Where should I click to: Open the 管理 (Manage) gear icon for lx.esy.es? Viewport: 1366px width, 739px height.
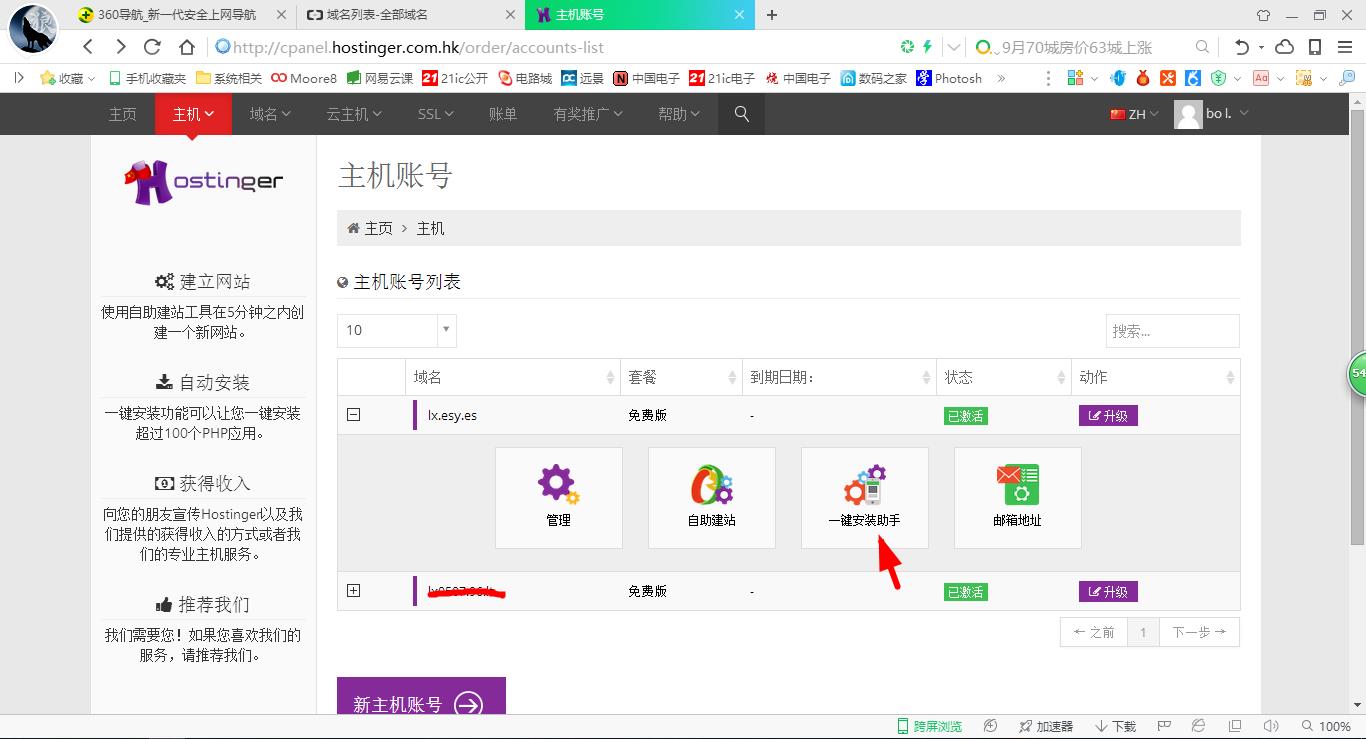[x=558, y=497]
